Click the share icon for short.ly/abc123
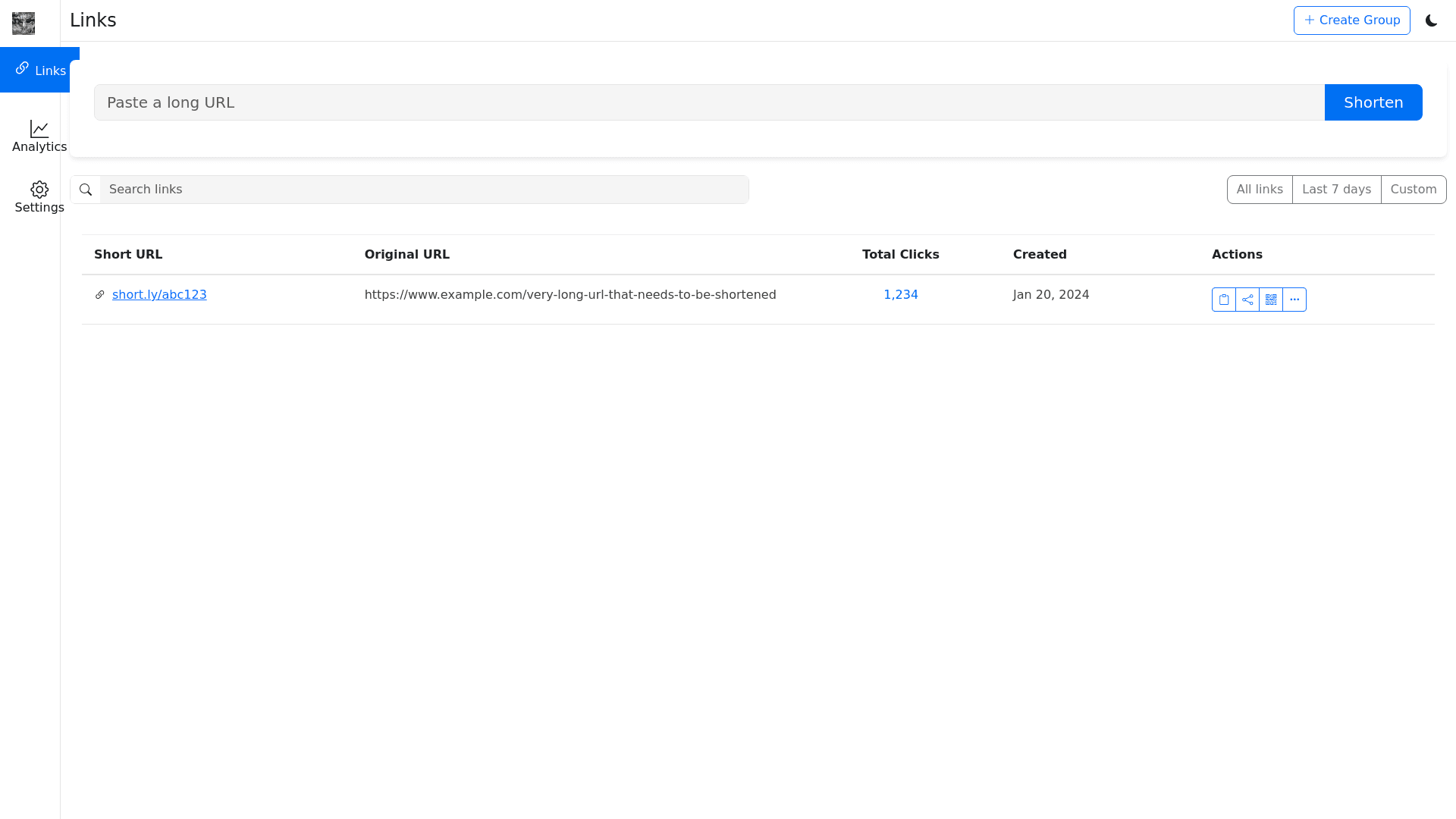The width and height of the screenshot is (1456, 819). pos(1247,300)
